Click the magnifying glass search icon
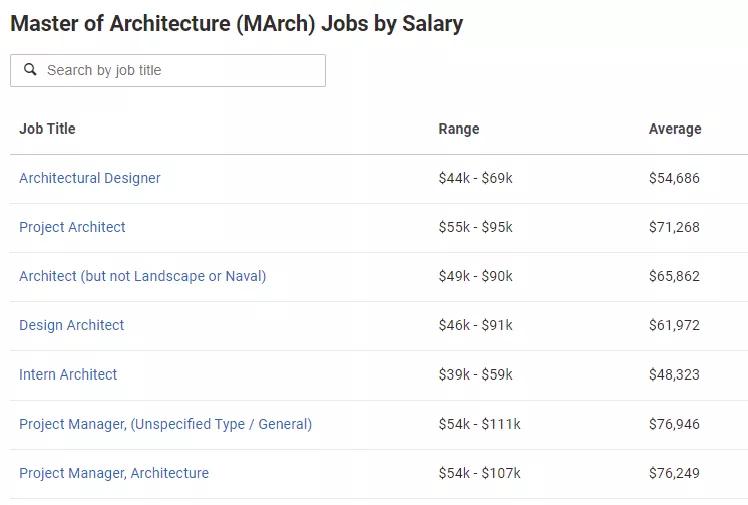 (x=30, y=70)
